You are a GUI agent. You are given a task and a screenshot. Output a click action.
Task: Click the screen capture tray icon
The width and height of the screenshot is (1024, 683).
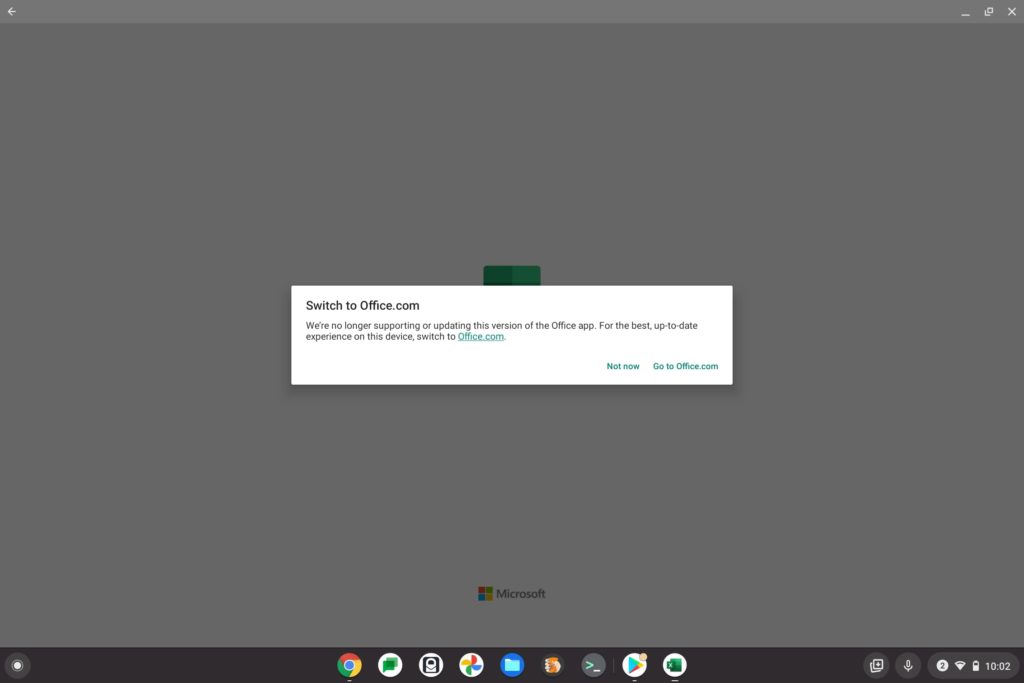pos(876,665)
